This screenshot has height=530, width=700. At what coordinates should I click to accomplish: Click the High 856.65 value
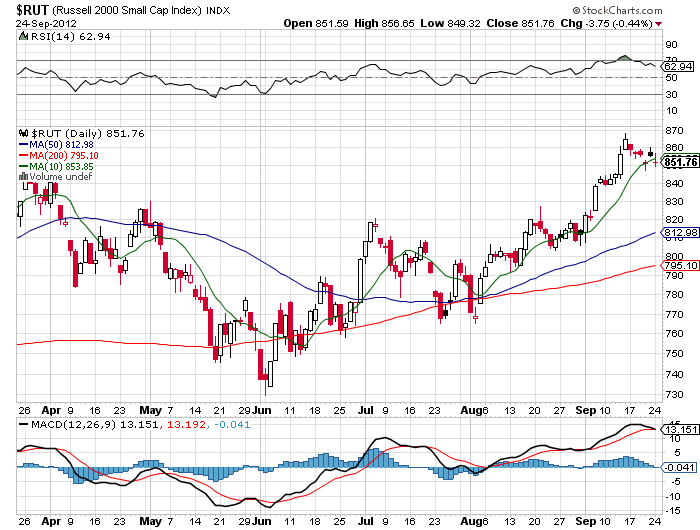384,23
